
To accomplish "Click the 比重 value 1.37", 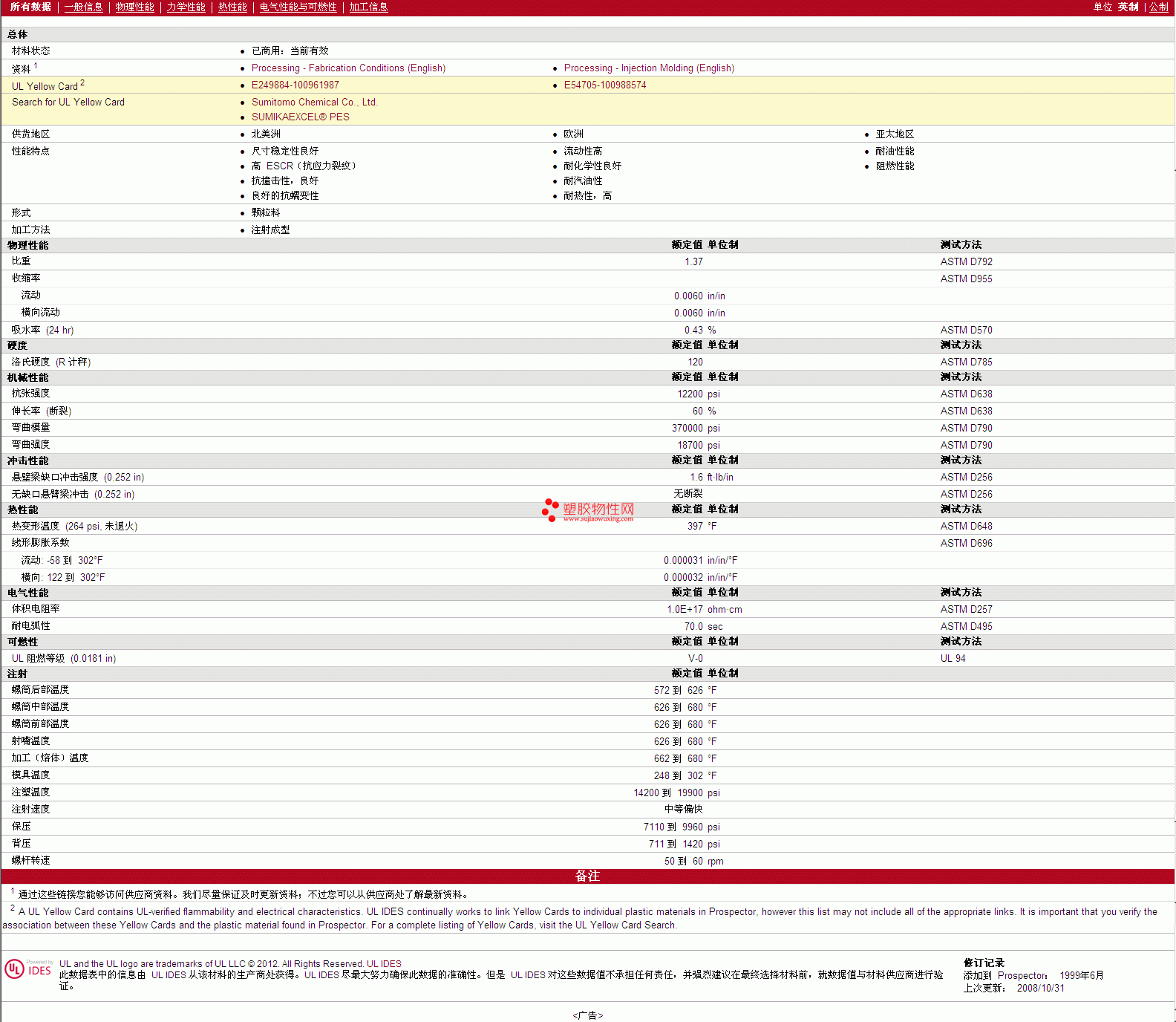I will 693,261.
